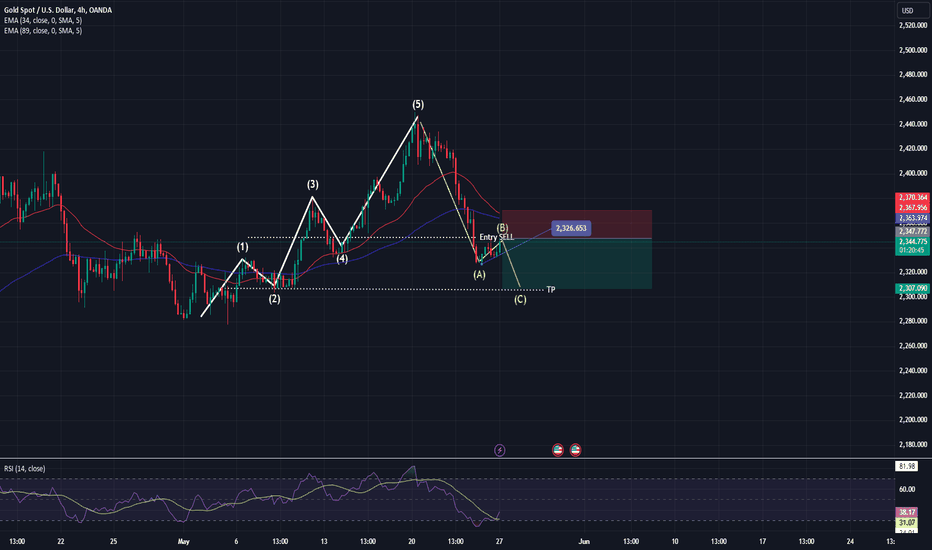Screen dimensions: 932x550
Task: Click the green 2,307.090 target price tag
Action: (x=912, y=288)
